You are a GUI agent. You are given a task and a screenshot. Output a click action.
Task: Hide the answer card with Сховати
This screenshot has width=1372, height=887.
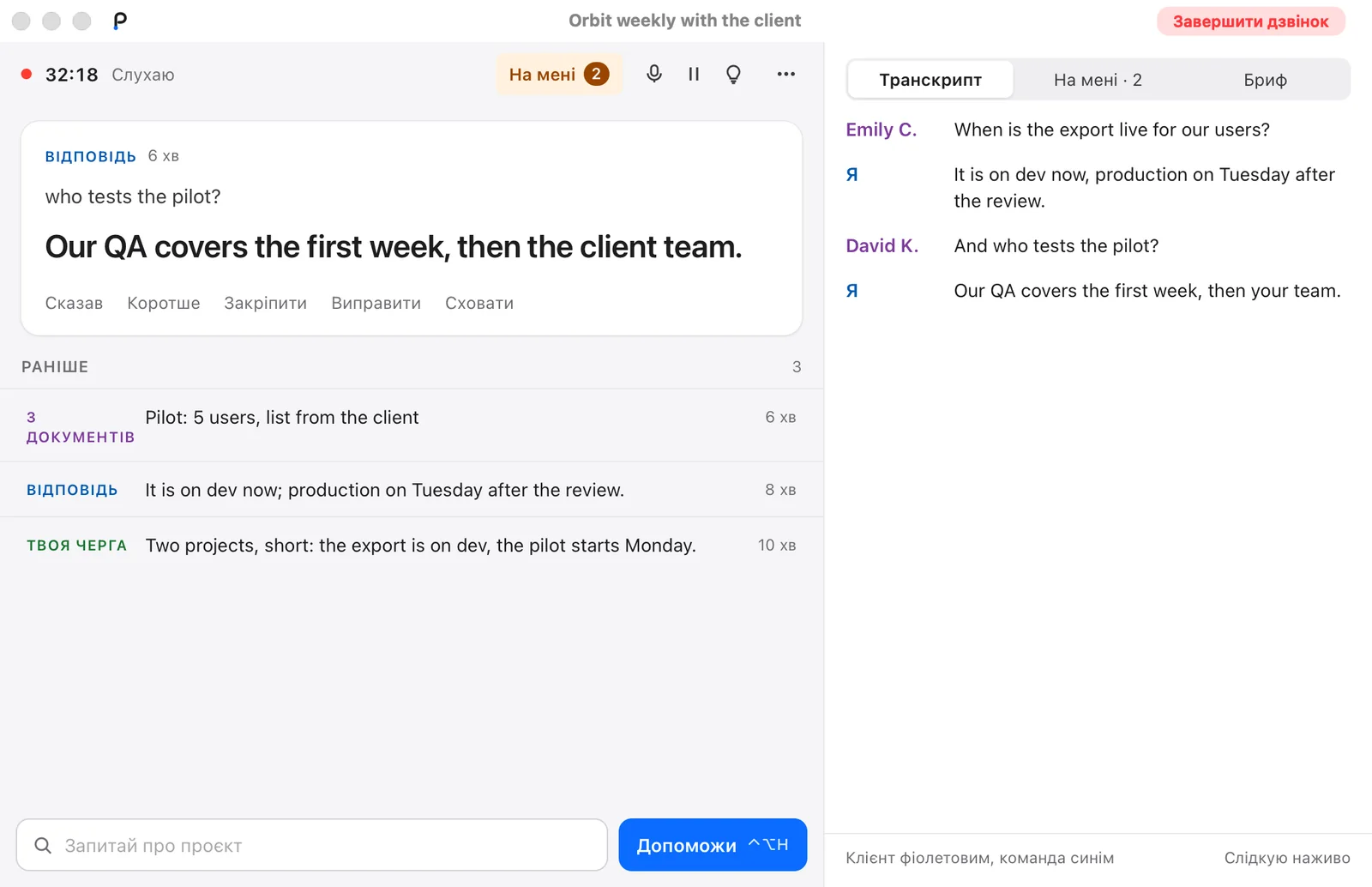479,303
